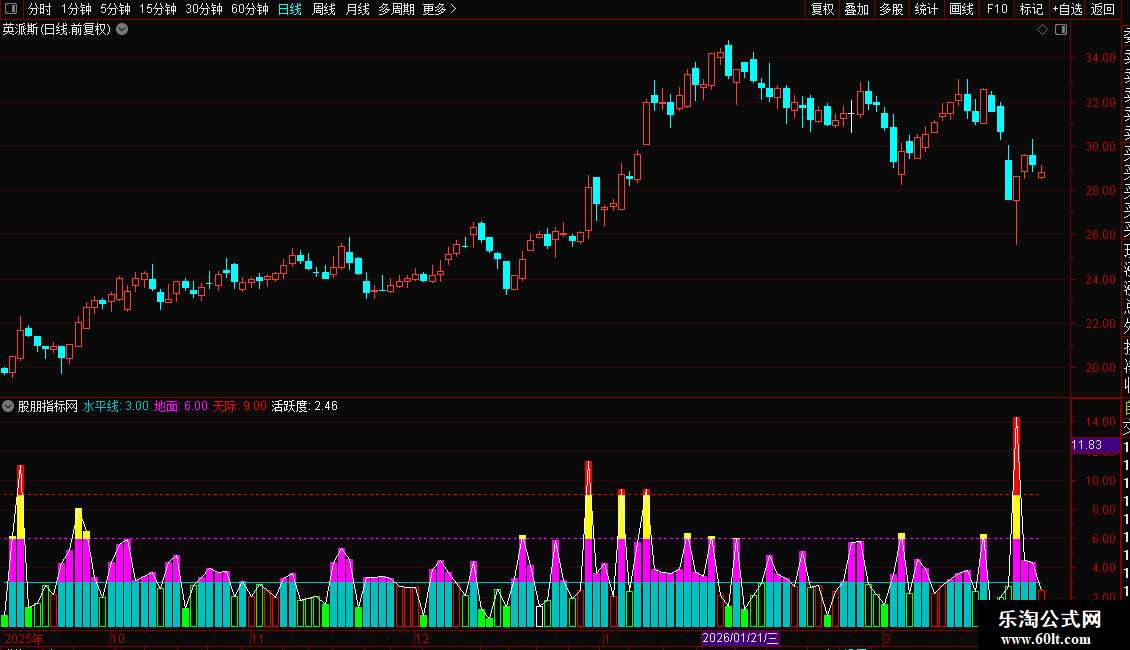Open F10 company information
Screen dimensions: 1130x650
(x=997, y=9)
